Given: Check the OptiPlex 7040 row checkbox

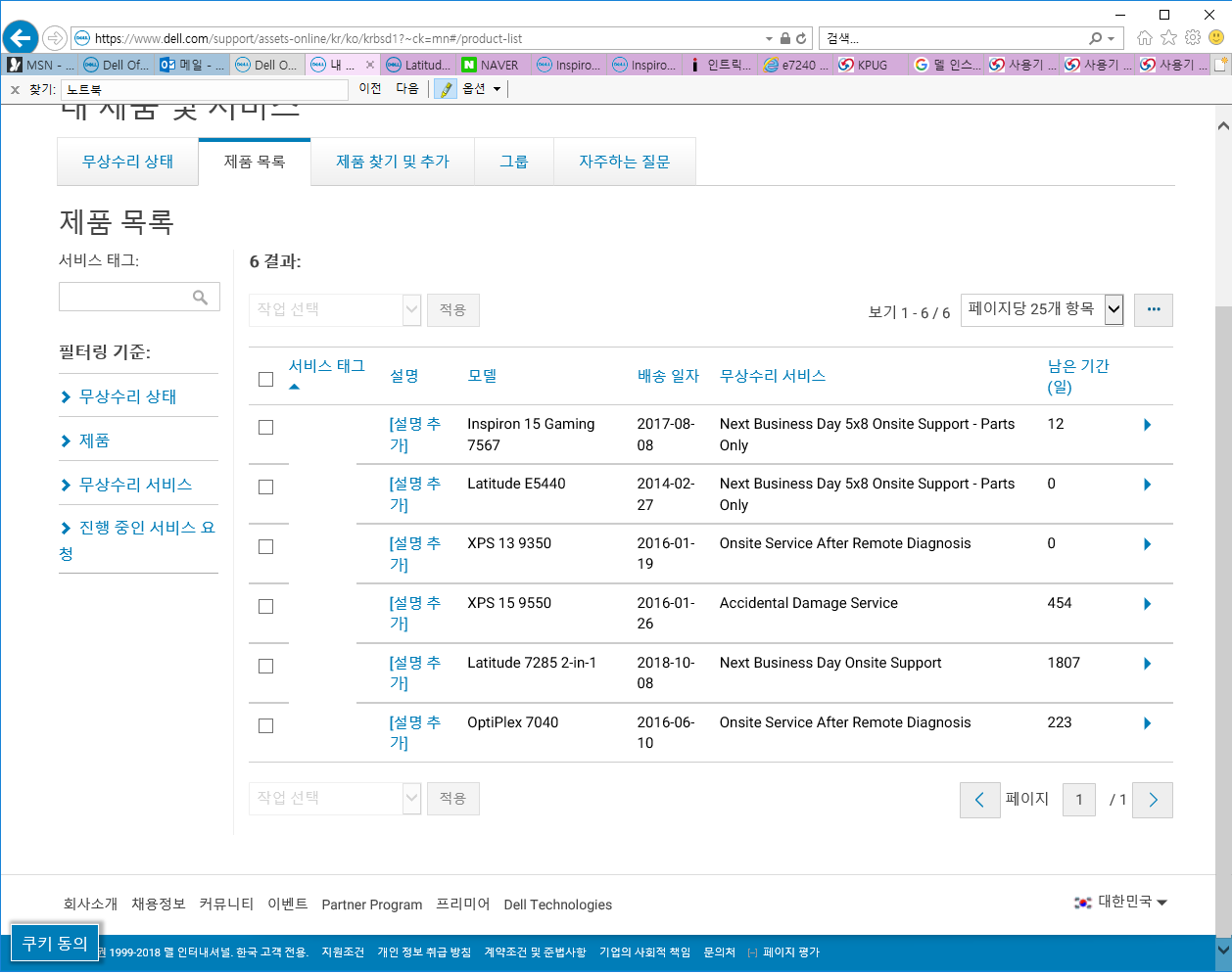Looking at the screenshot, I should tap(265, 726).
